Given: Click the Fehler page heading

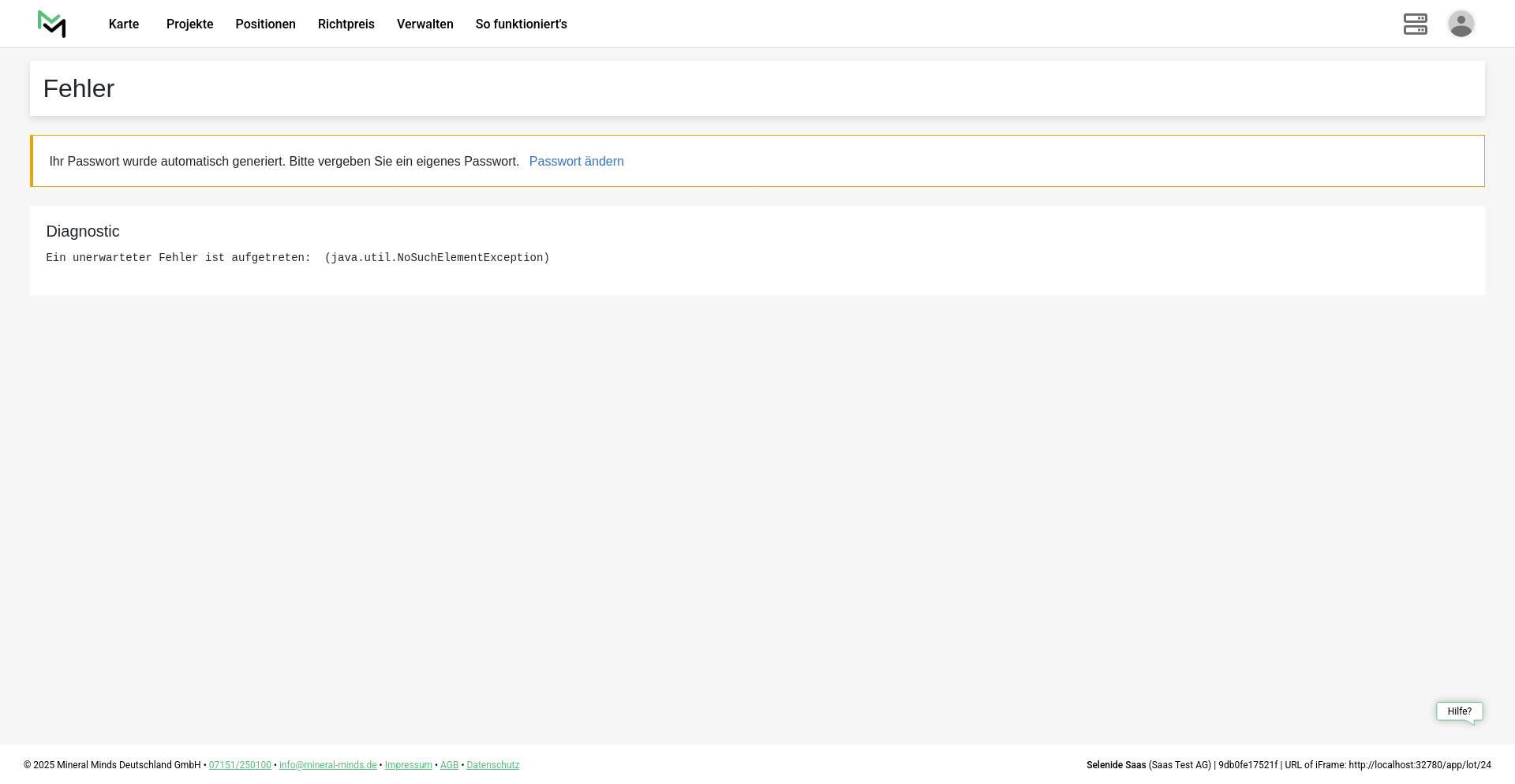Looking at the screenshot, I should tap(79, 89).
